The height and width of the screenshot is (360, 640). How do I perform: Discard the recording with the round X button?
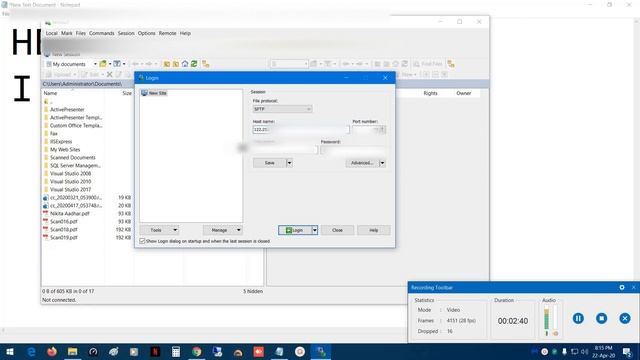624,318
